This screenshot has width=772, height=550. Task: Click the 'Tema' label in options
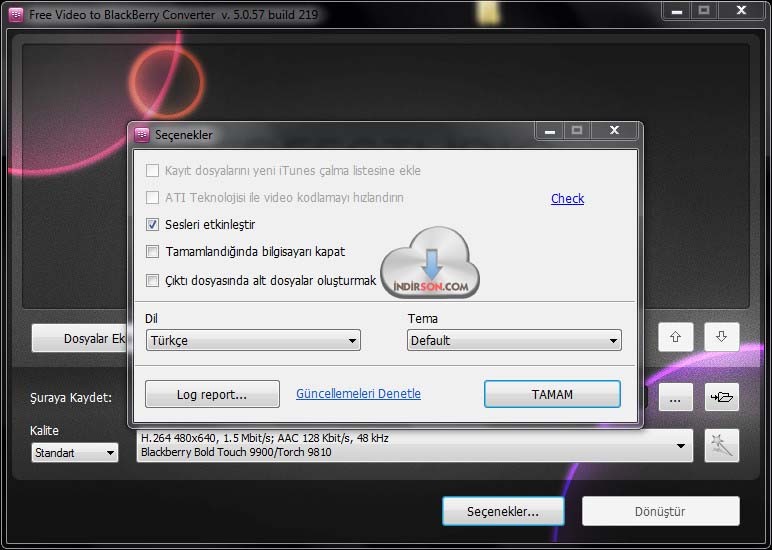[x=422, y=319]
